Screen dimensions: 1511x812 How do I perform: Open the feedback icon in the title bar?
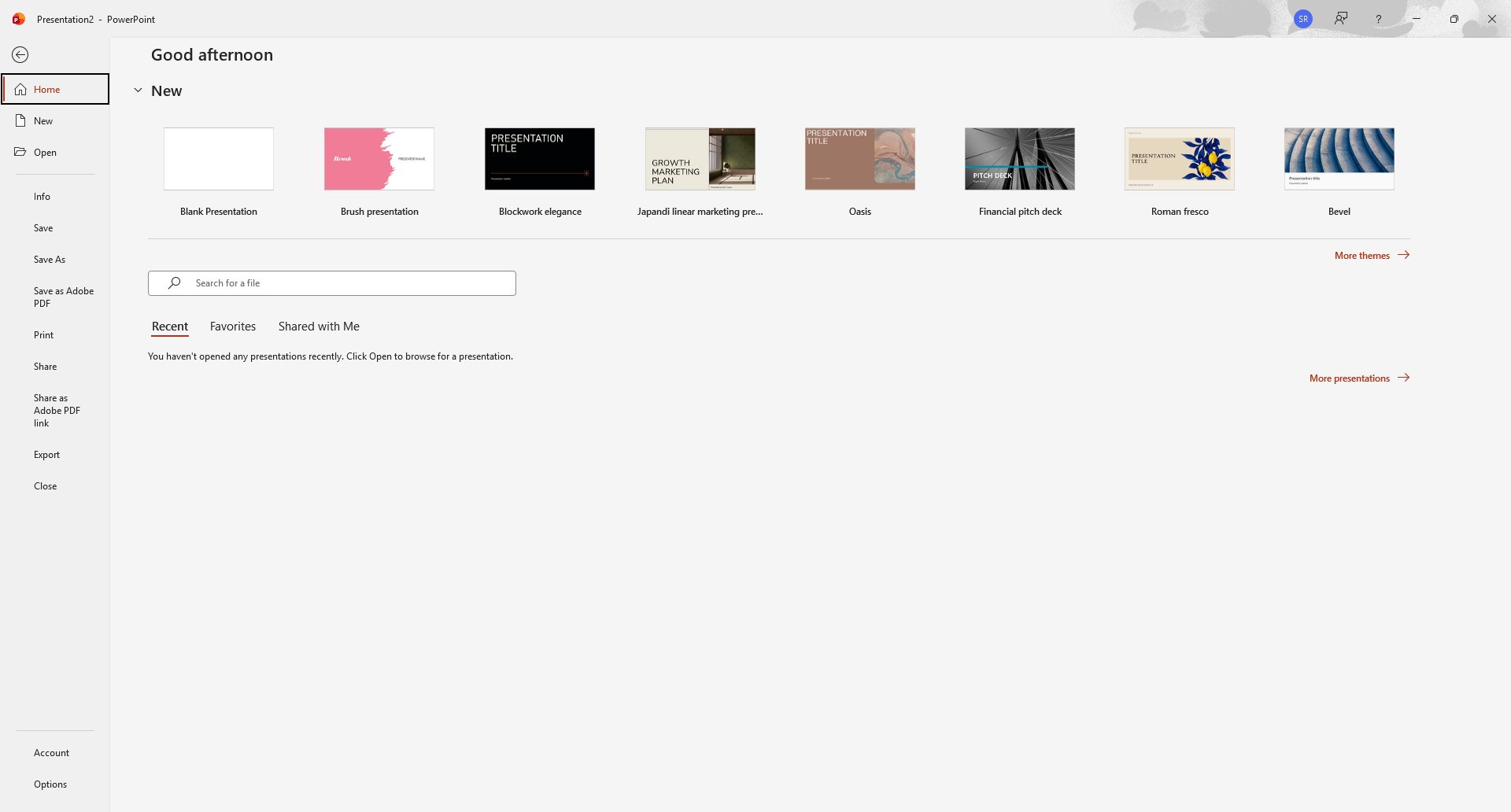(1341, 19)
